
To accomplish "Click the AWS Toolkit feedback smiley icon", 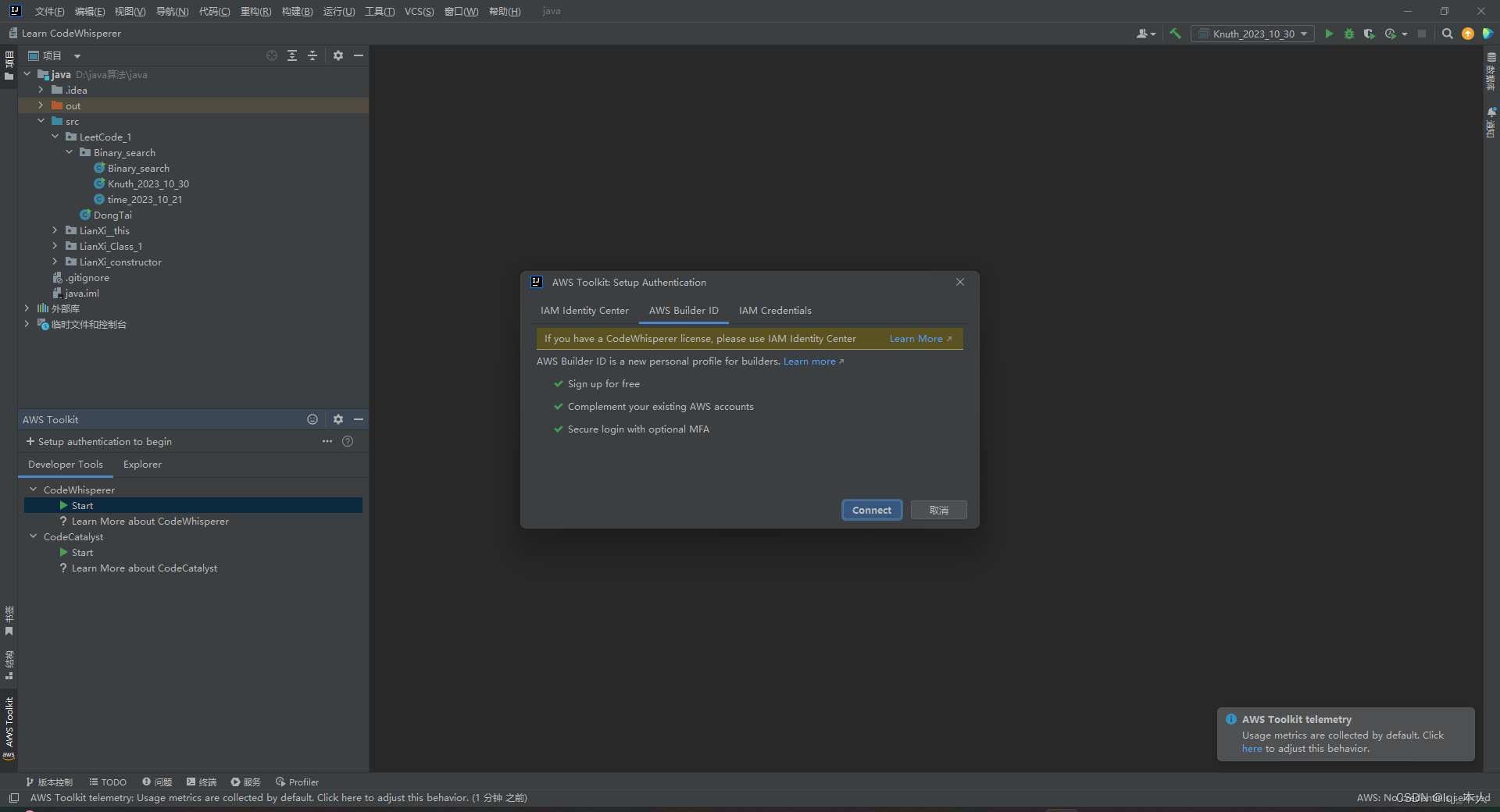I will (x=312, y=419).
